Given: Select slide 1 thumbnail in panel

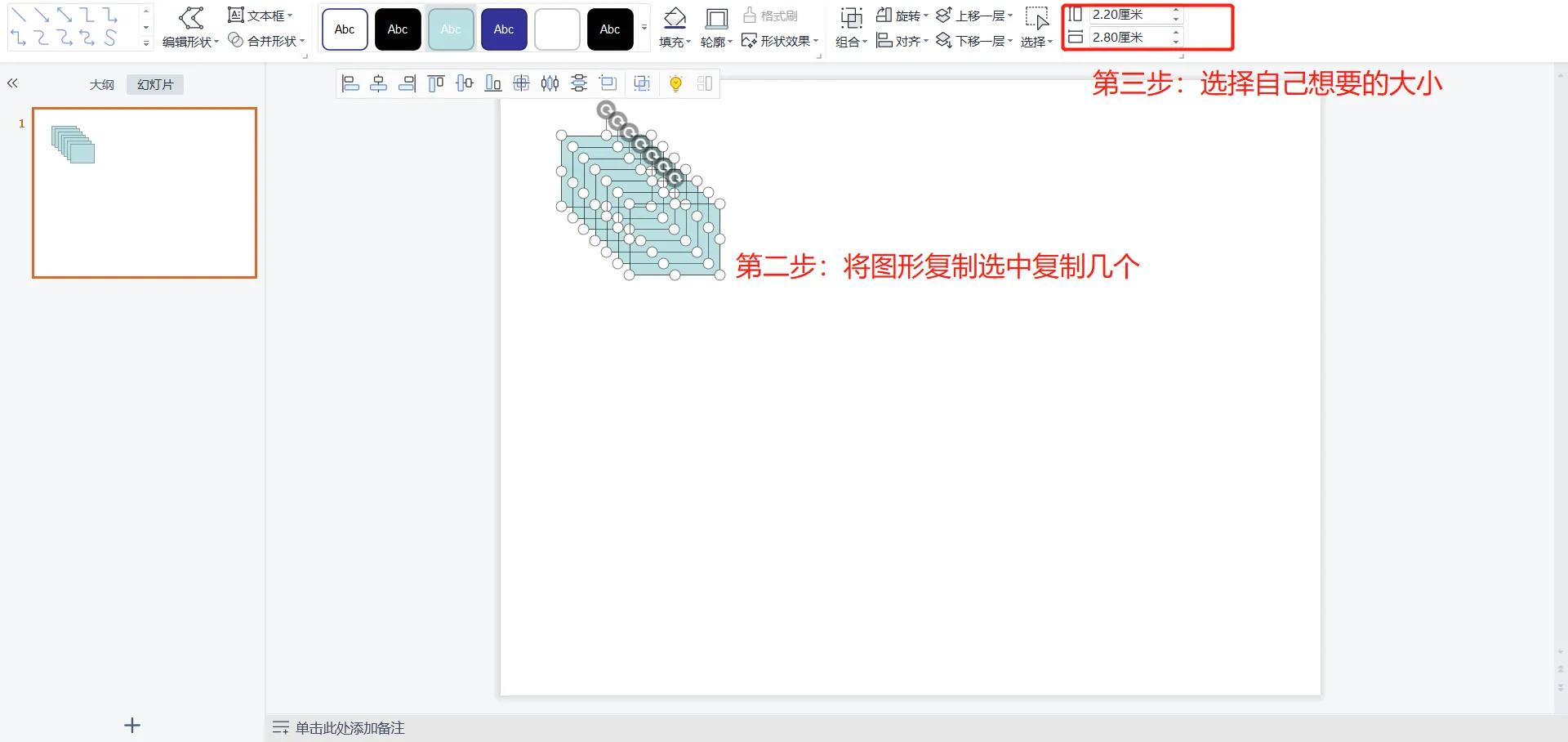Looking at the screenshot, I should click(145, 193).
